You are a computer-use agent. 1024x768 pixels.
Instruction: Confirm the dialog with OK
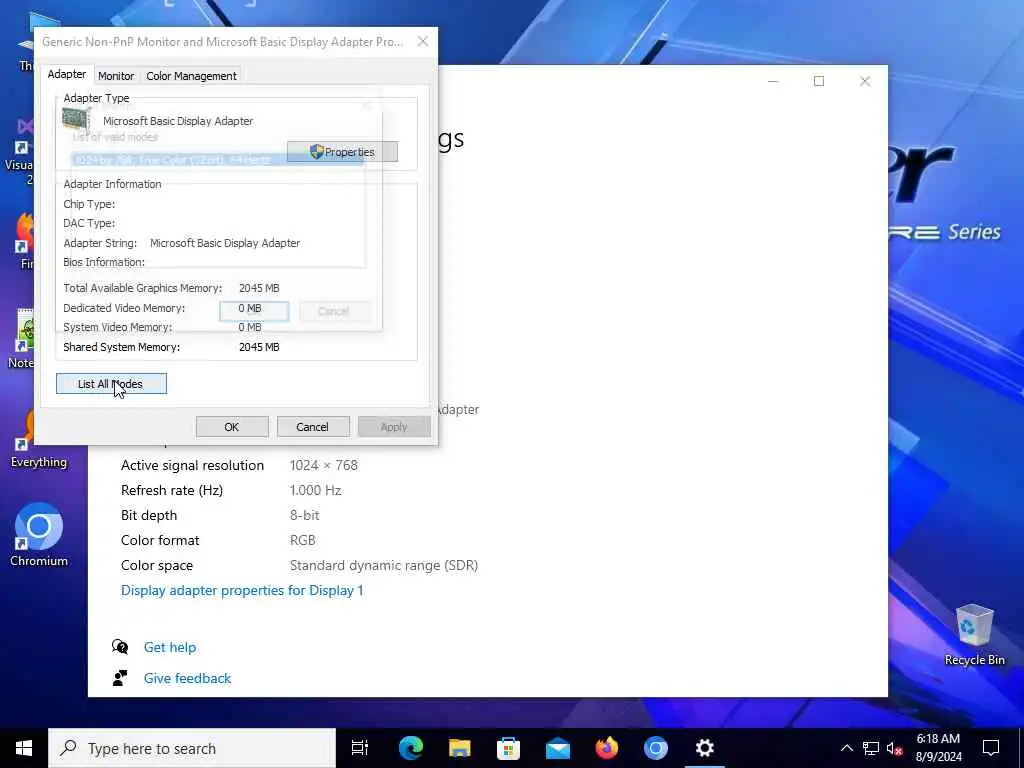[x=232, y=426]
